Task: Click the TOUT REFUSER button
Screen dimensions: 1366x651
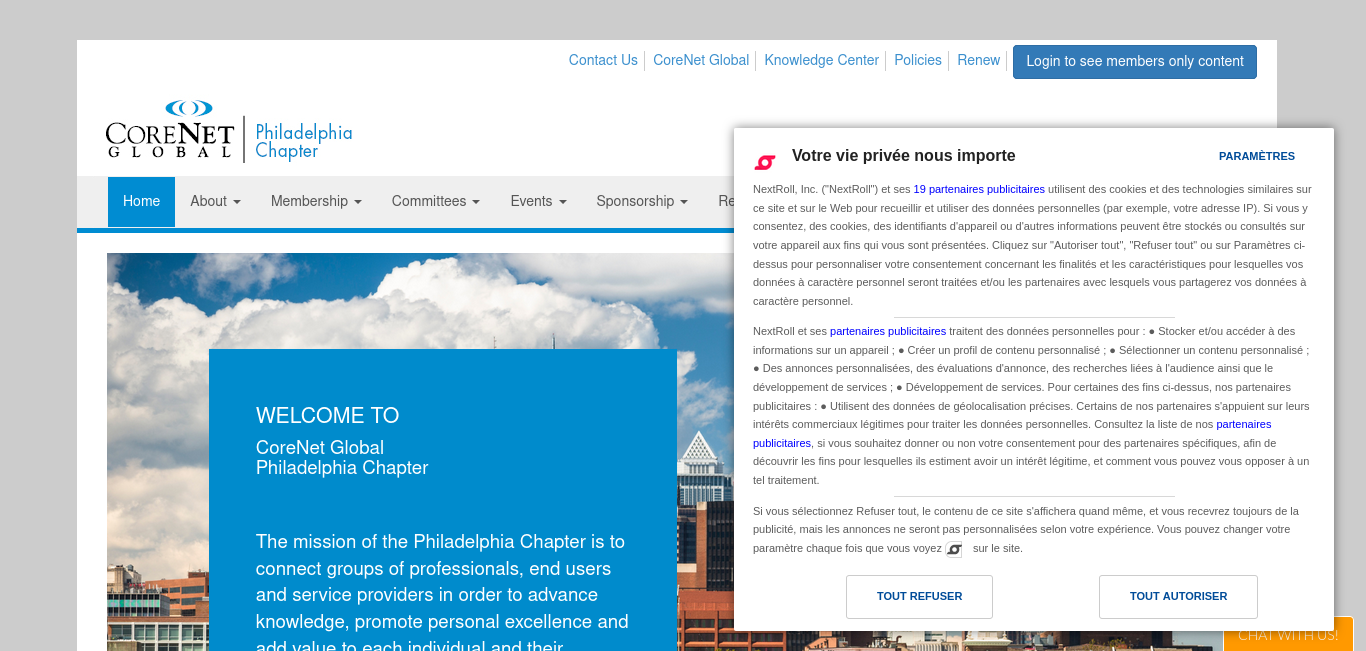Action: [x=919, y=597]
